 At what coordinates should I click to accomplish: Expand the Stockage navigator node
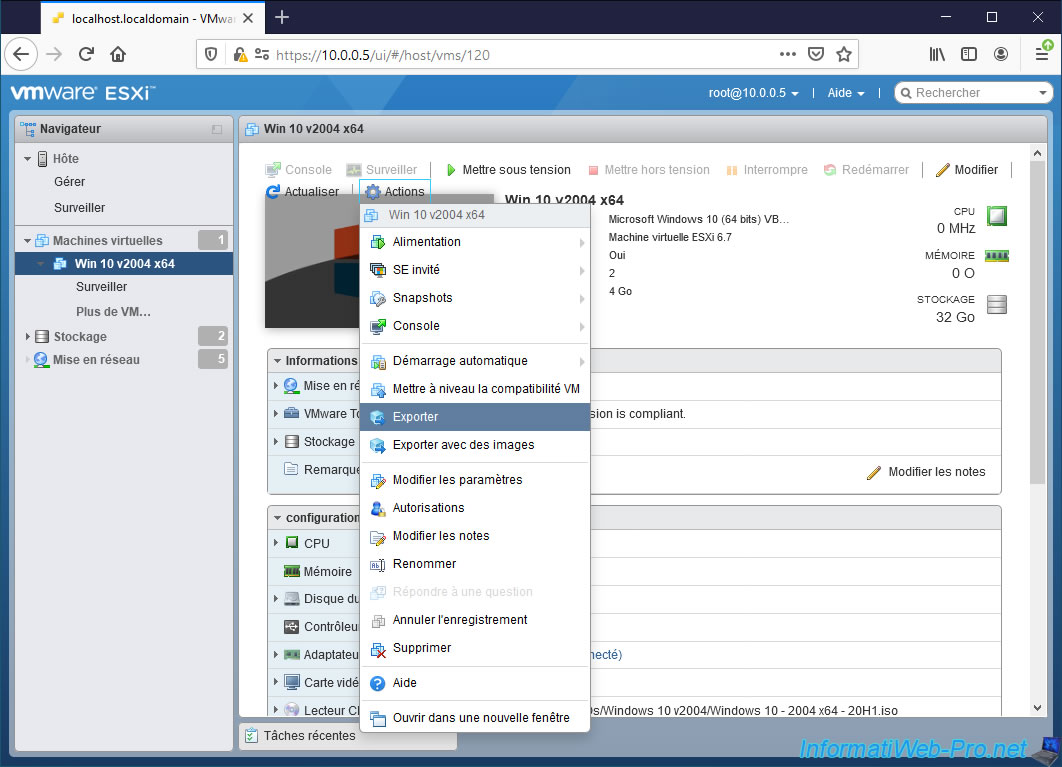27,337
